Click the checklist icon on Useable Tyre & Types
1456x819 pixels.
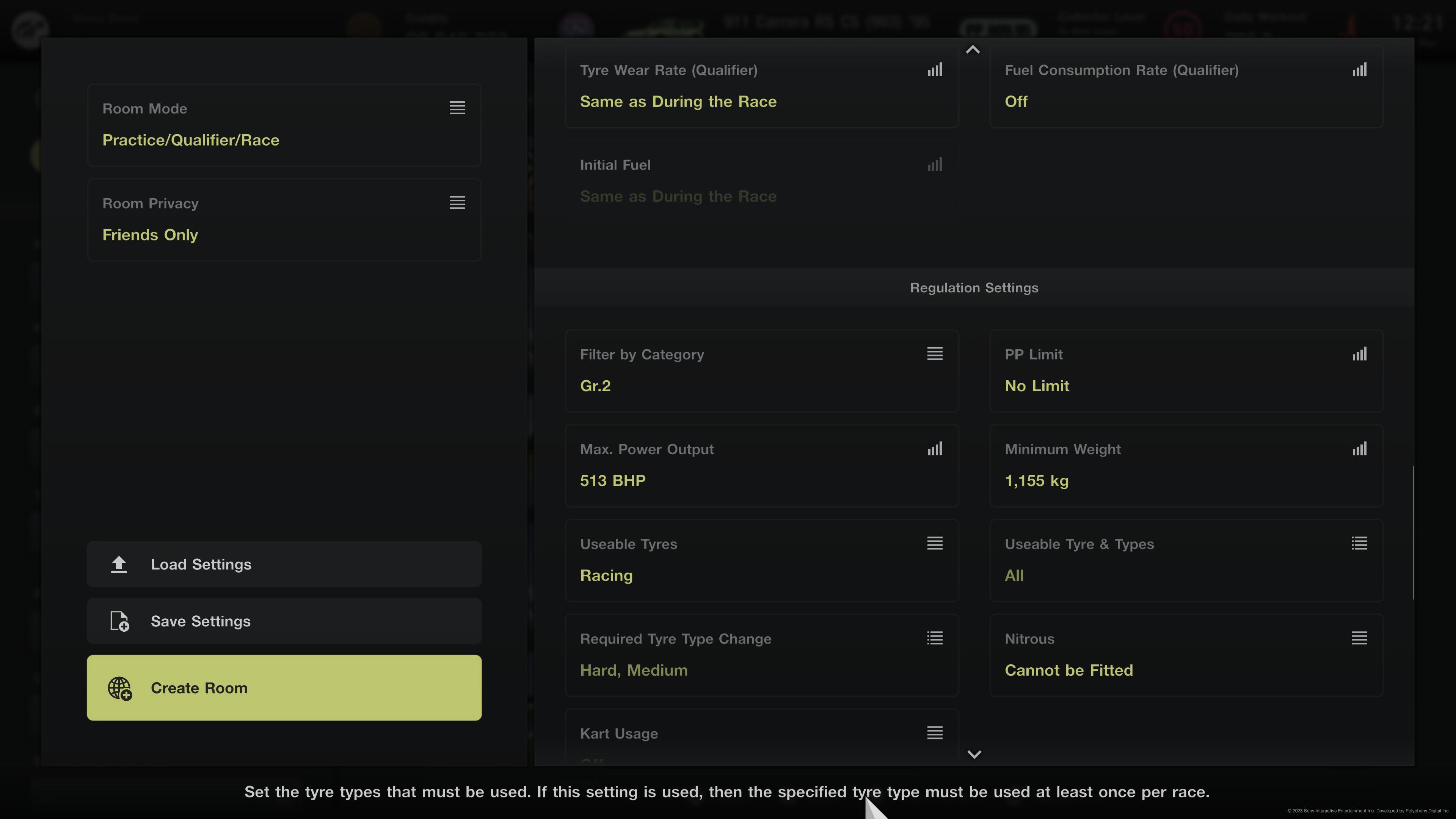(1359, 544)
